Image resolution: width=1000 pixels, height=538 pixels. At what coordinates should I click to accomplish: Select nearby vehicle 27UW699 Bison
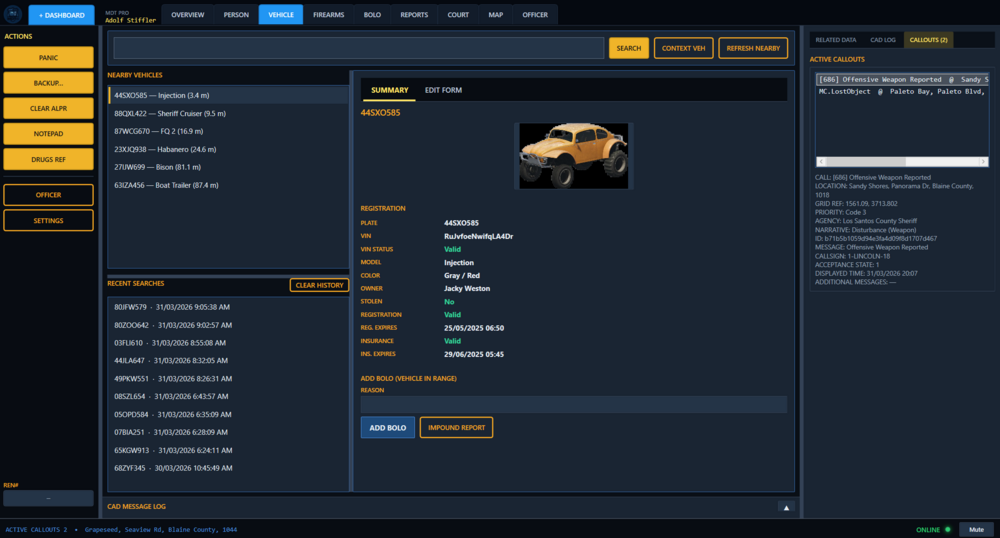[228, 167]
